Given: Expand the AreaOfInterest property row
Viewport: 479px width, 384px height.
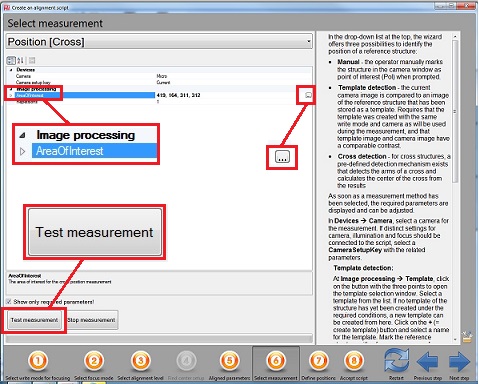Looking at the screenshot, I should pos(11,95).
